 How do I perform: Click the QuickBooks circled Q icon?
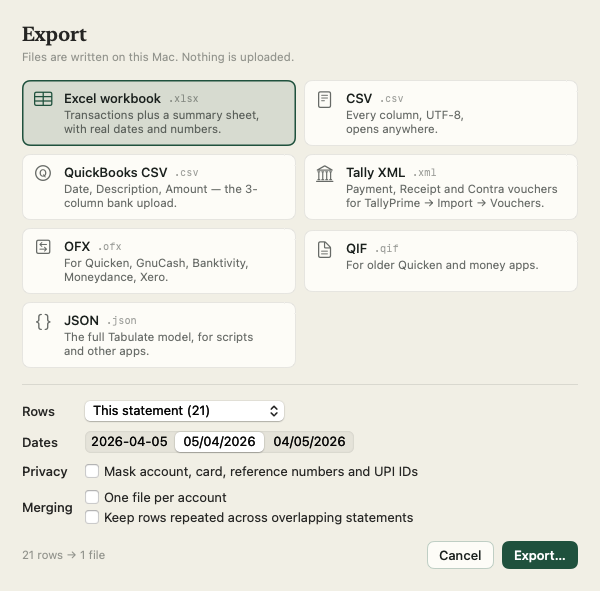[x=43, y=173]
